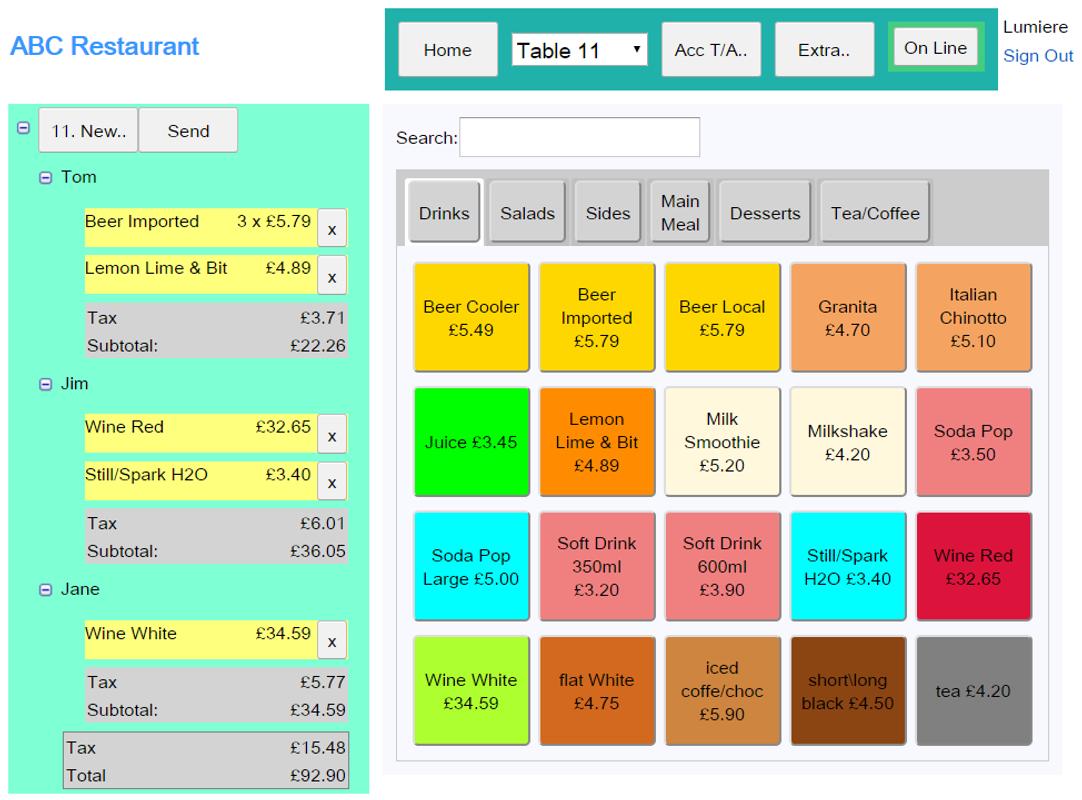Image resolution: width=1082 pixels, height=800 pixels.
Task: Click Jim's Subtotal £36.05 row
Action: (216, 551)
